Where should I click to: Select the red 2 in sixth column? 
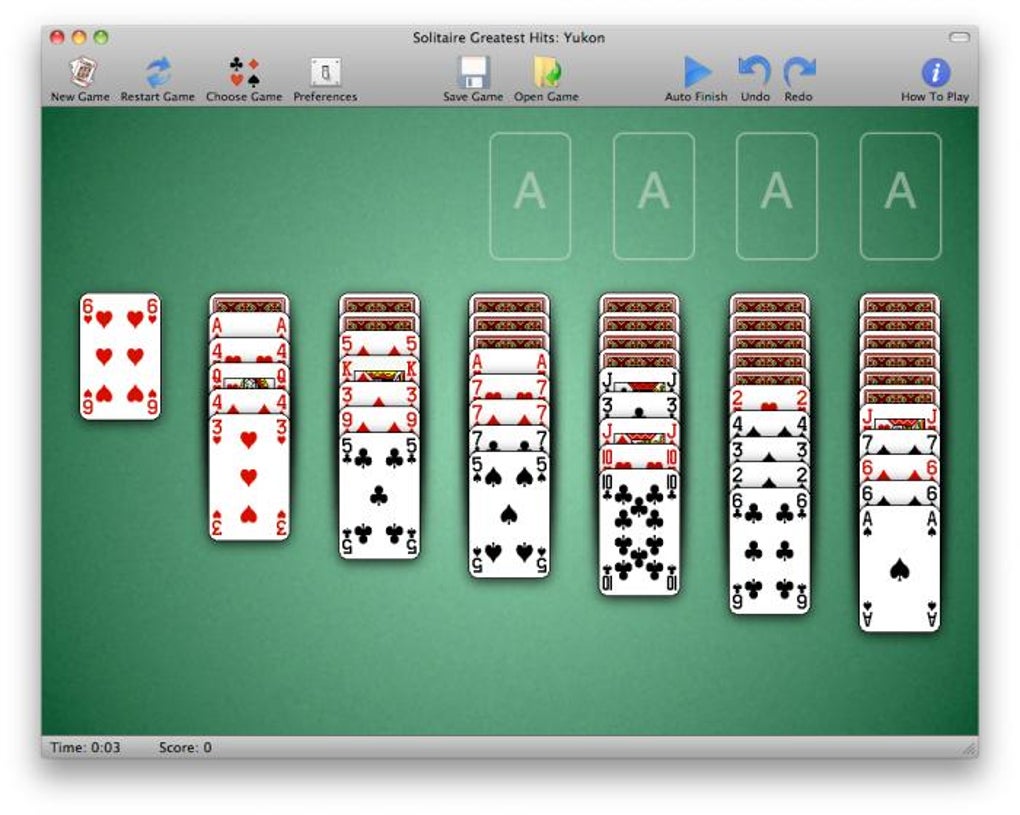[770, 399]
